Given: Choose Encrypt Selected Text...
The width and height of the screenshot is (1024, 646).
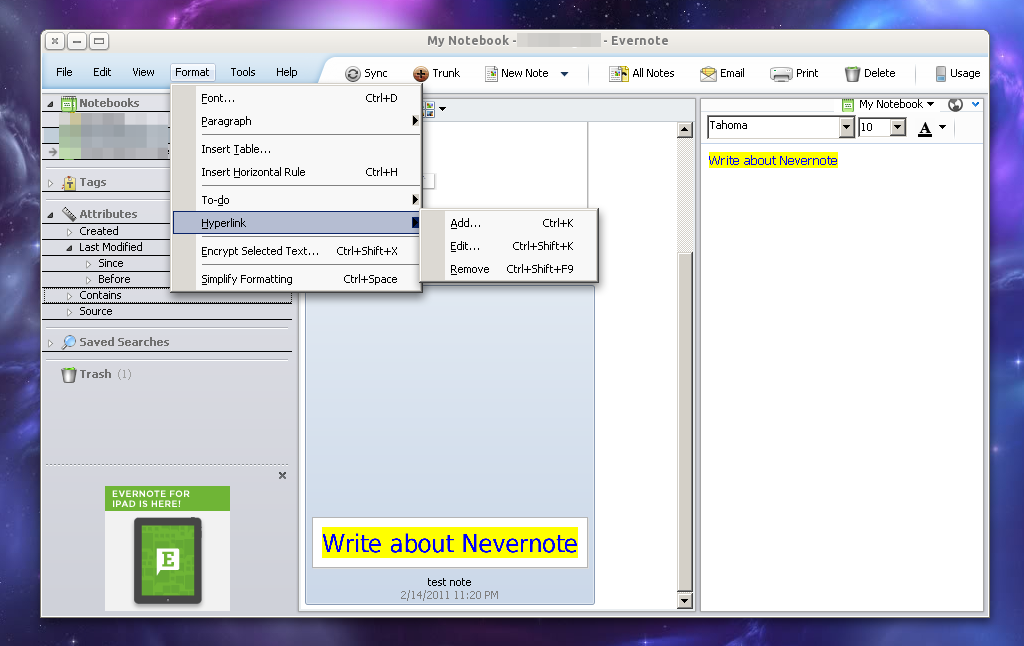Looking at the screenshot, I should click(297, 251).
